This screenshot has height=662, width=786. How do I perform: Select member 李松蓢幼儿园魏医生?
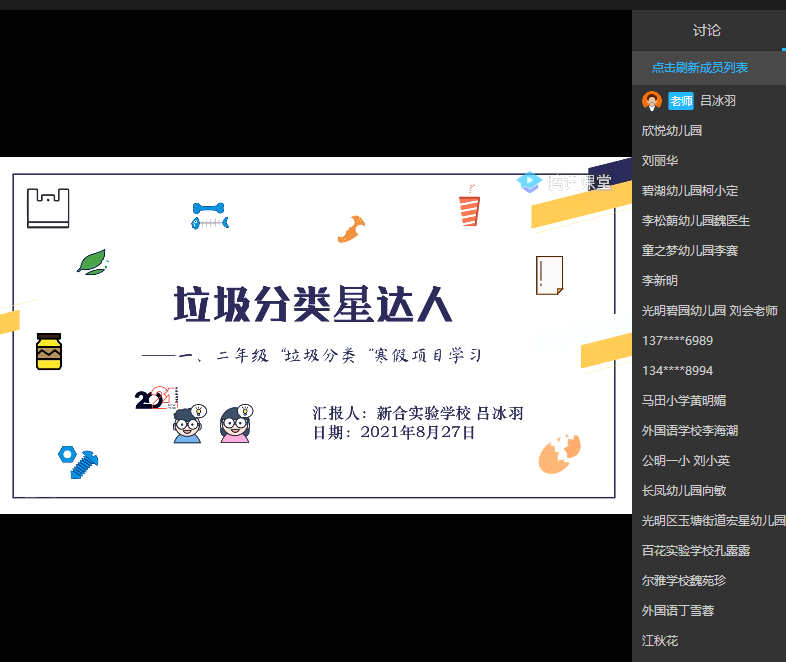(696, 221)
